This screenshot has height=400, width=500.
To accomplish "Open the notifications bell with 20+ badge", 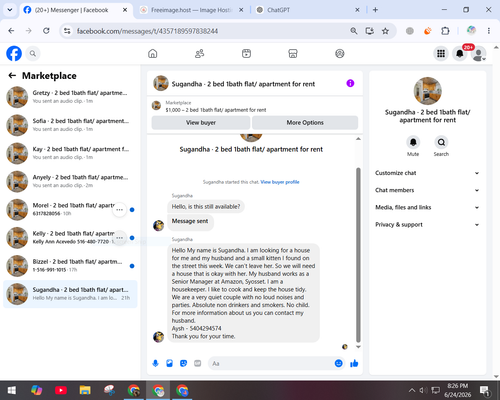I will 460,53.
